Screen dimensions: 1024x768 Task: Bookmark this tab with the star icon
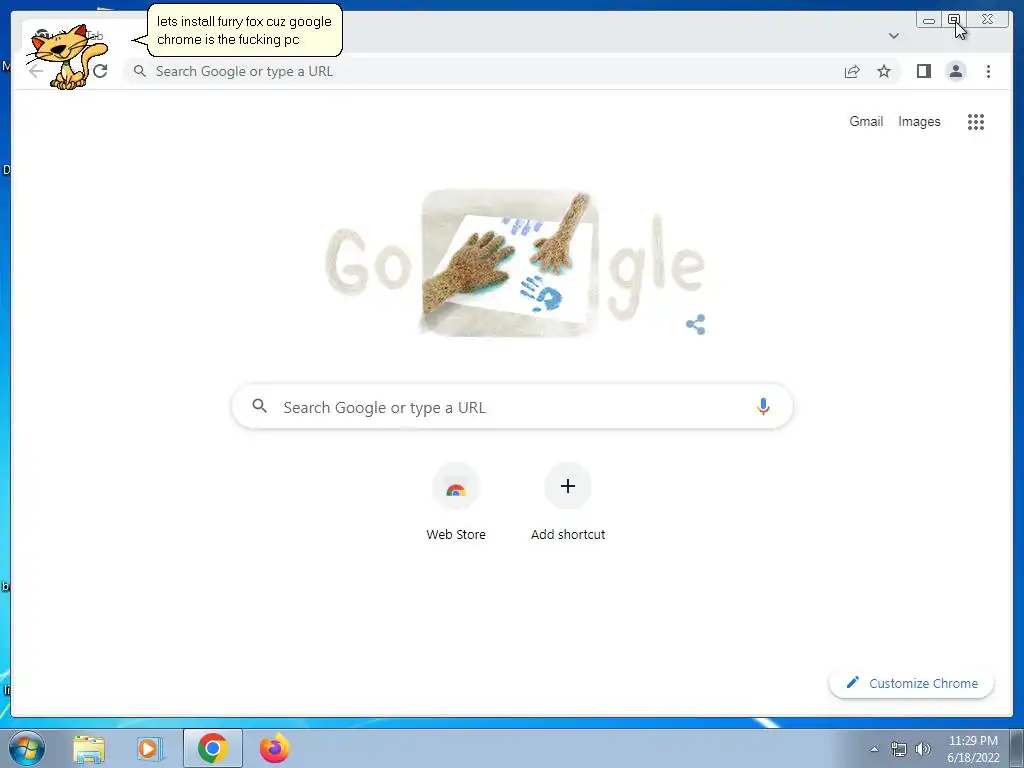click(x=884, y=71)
